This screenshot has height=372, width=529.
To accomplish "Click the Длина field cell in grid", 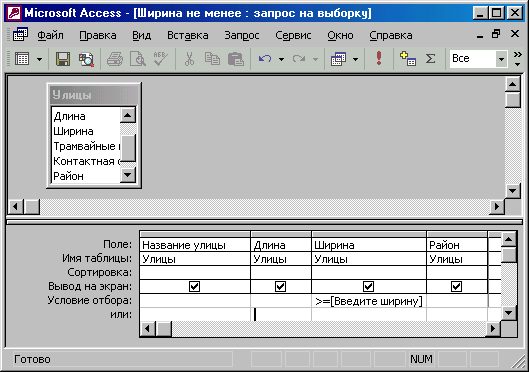I will pyautogui.click(x=281, y=245).
